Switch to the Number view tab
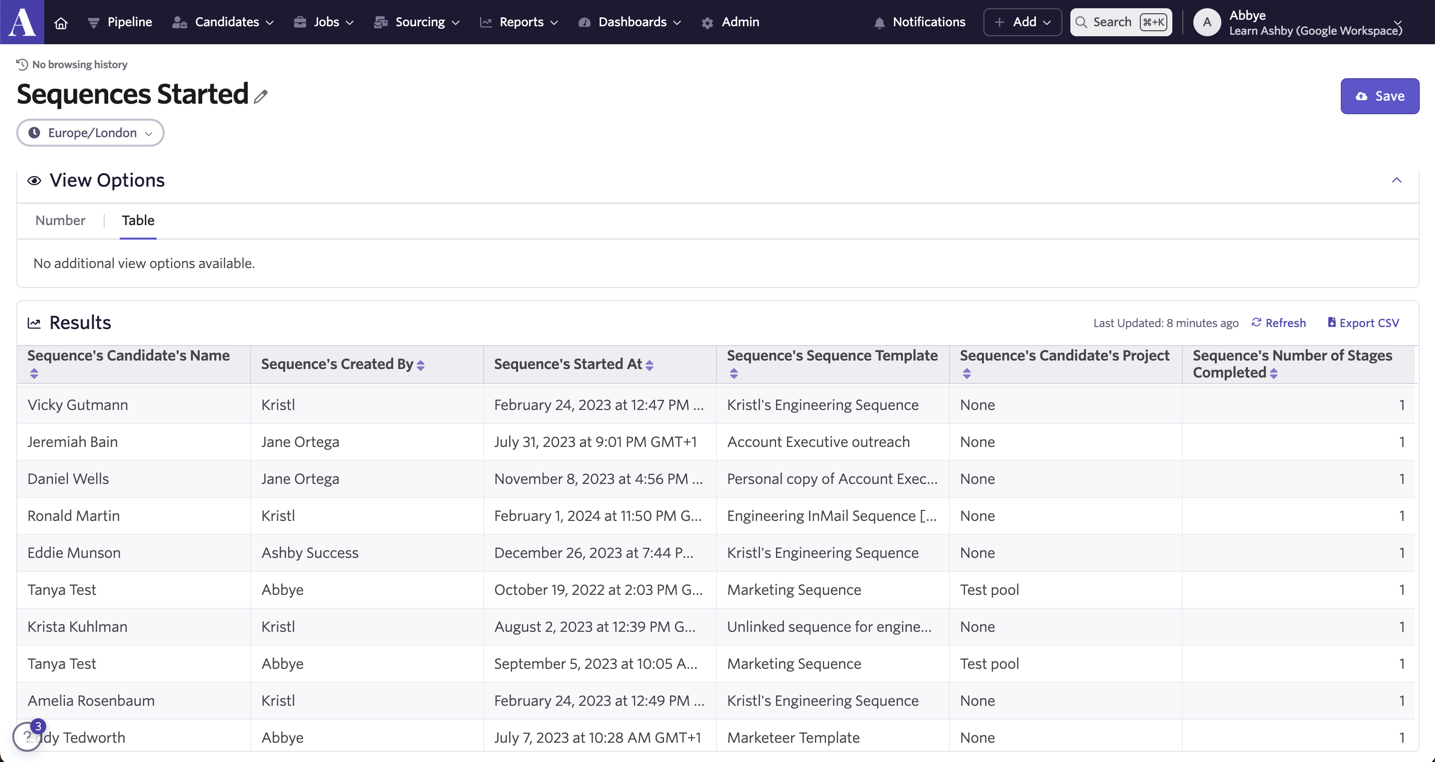Screen dimensions: 1435x762 [60, 221]
